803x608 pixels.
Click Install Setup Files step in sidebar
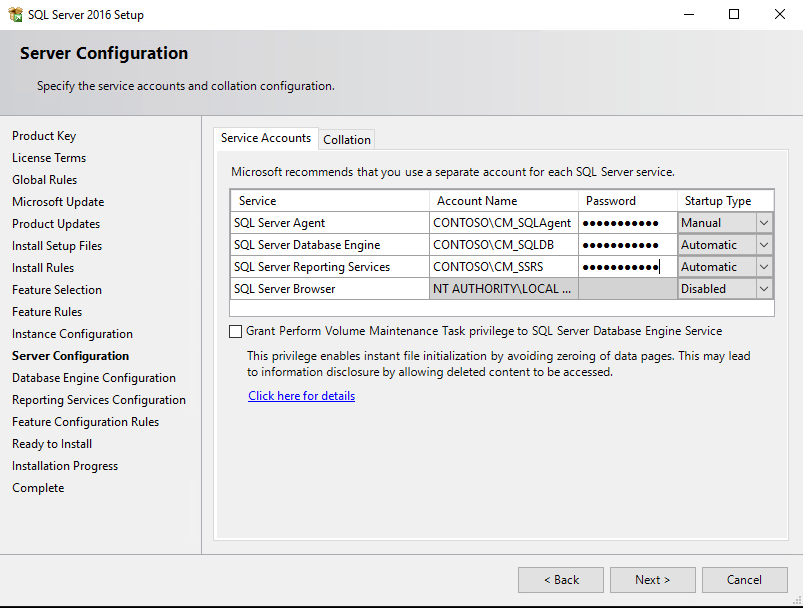coord(57,246)
